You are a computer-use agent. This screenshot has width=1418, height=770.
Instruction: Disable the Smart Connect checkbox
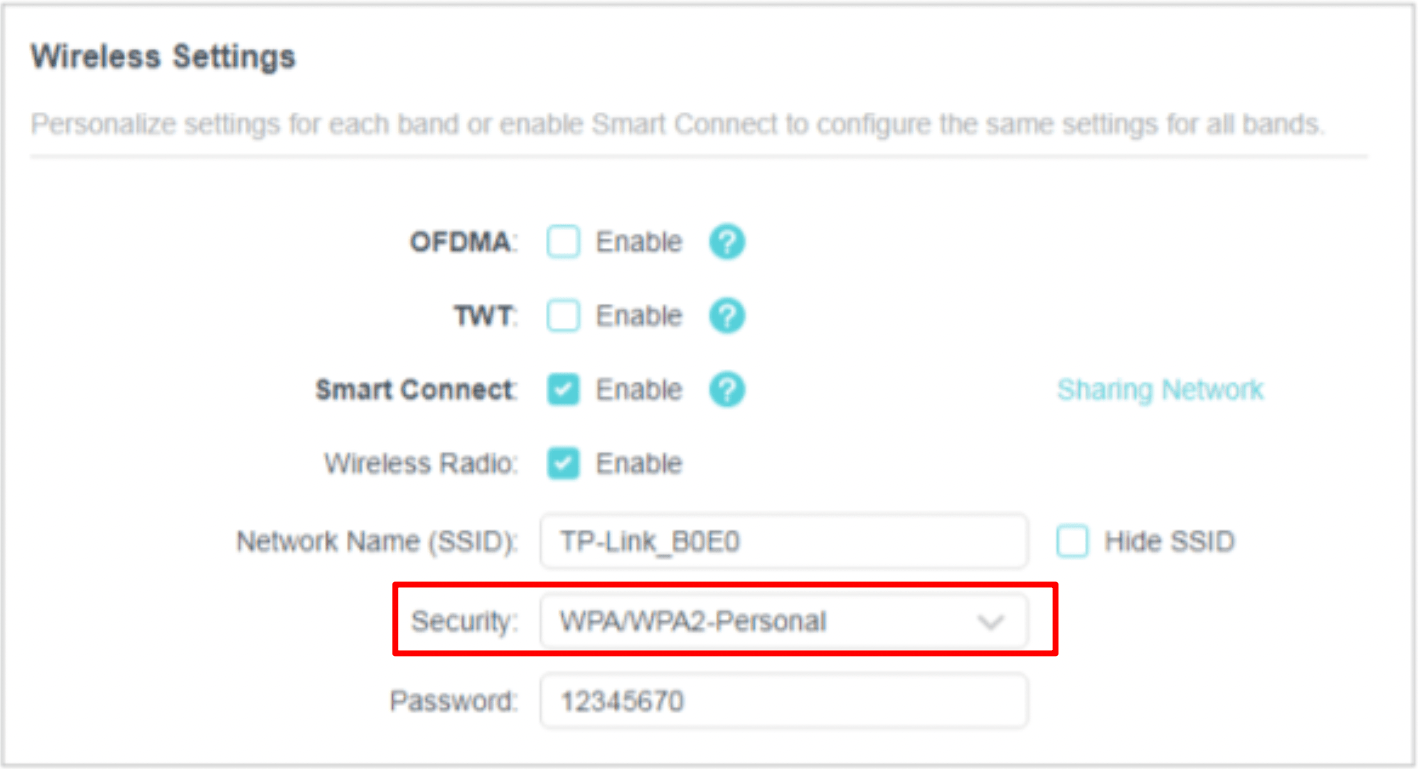tap(563, 390)
